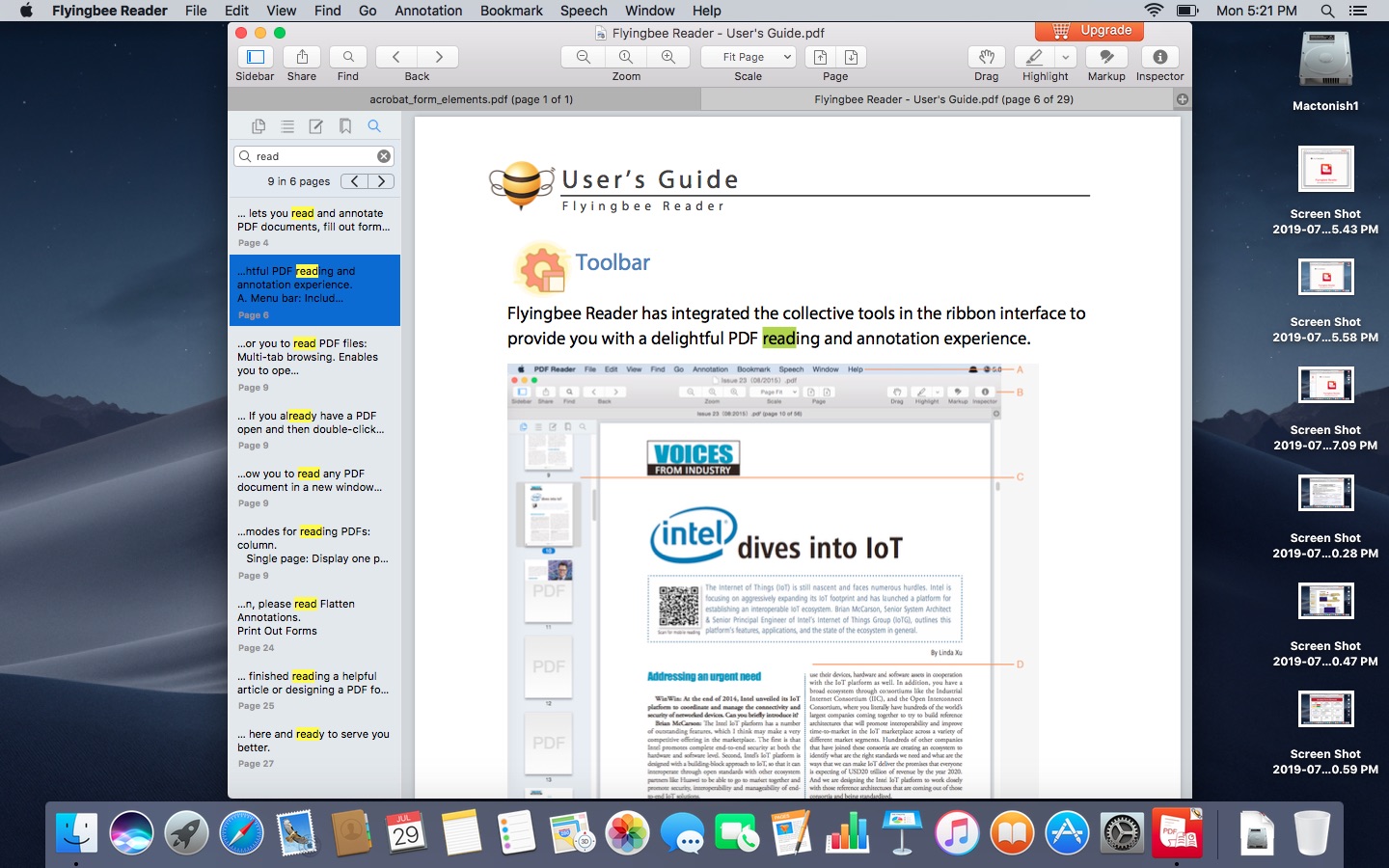Open the Flyingbee Reader app menu
This screenshot has width=1389, height=868.
coord(110,11)
